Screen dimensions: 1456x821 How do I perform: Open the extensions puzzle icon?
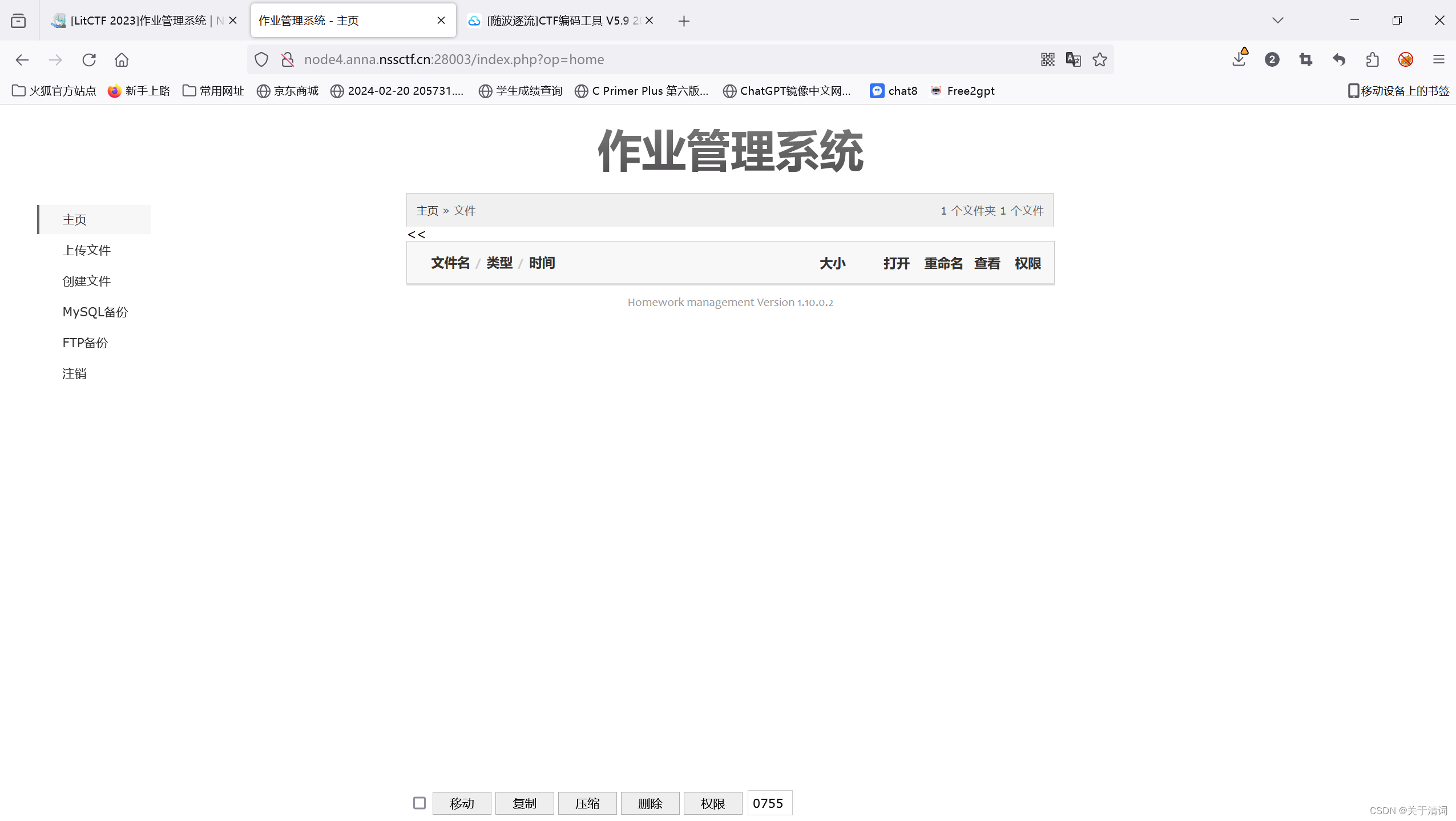point(1373,59)
